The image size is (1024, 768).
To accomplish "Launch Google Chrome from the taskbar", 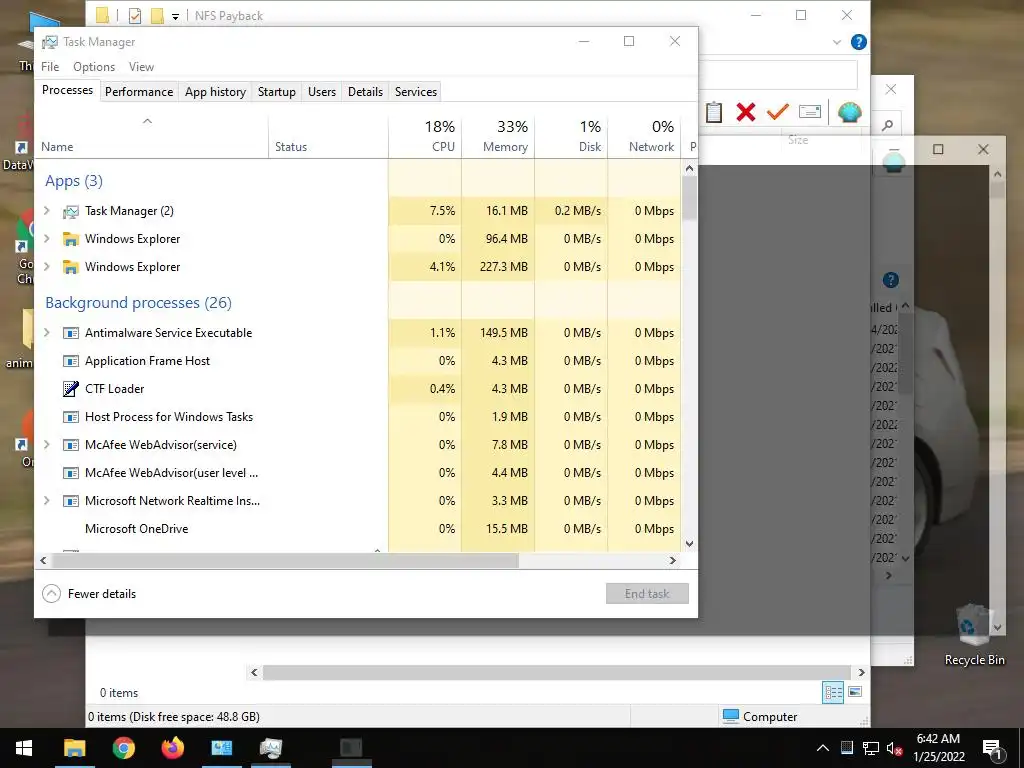I will pyautogui.click(x=123, y=748).
